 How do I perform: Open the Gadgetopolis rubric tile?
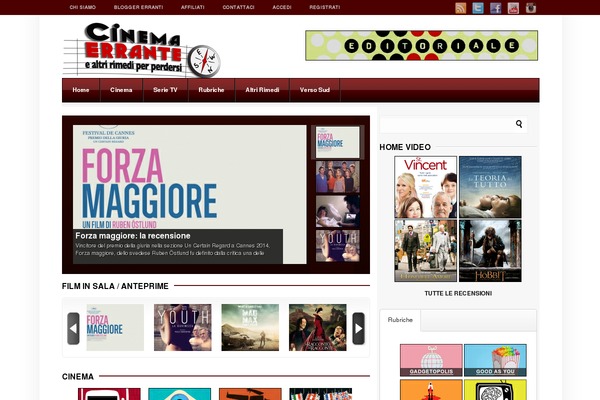[x=431, y=360]
